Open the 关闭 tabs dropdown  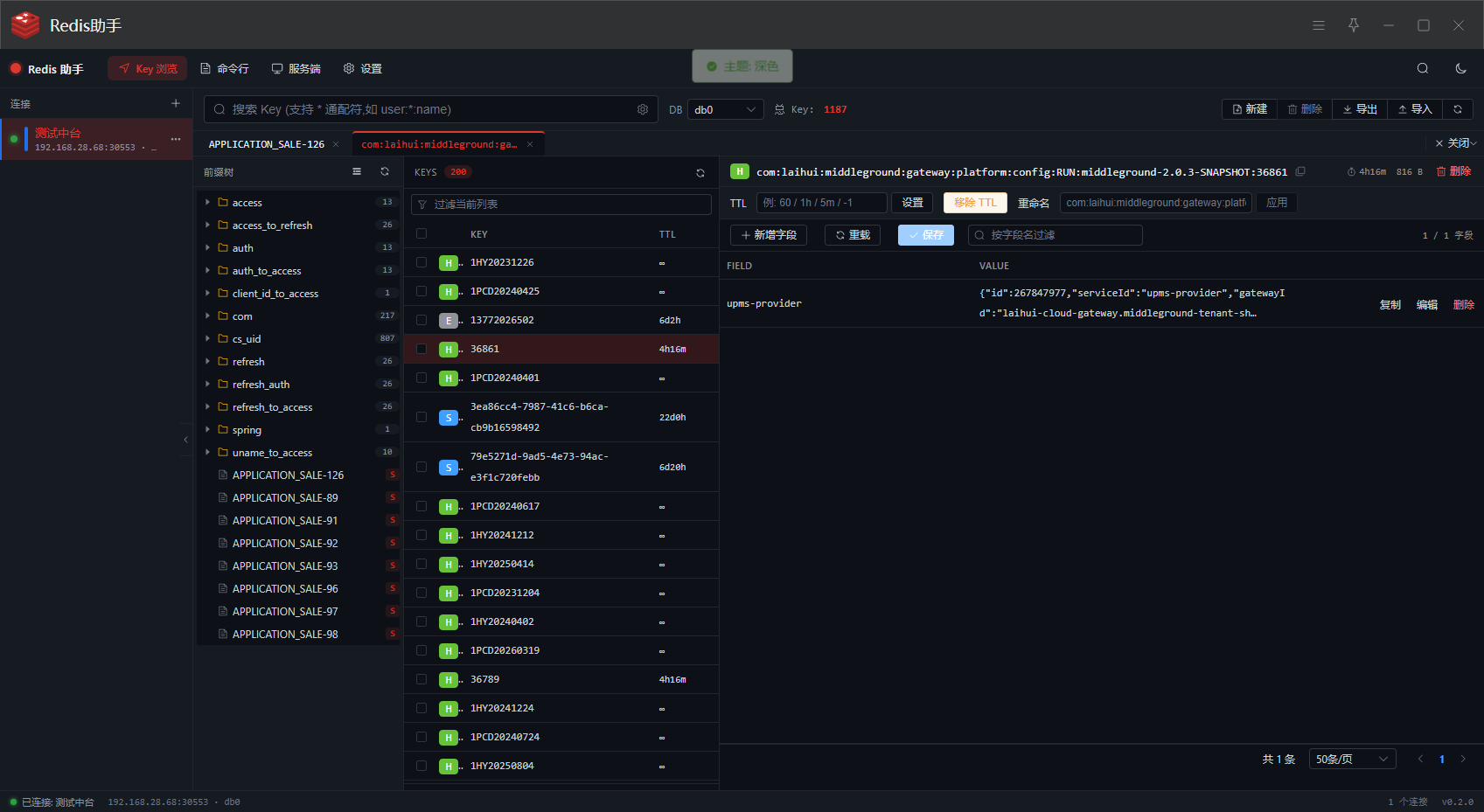pos(1456,143)
